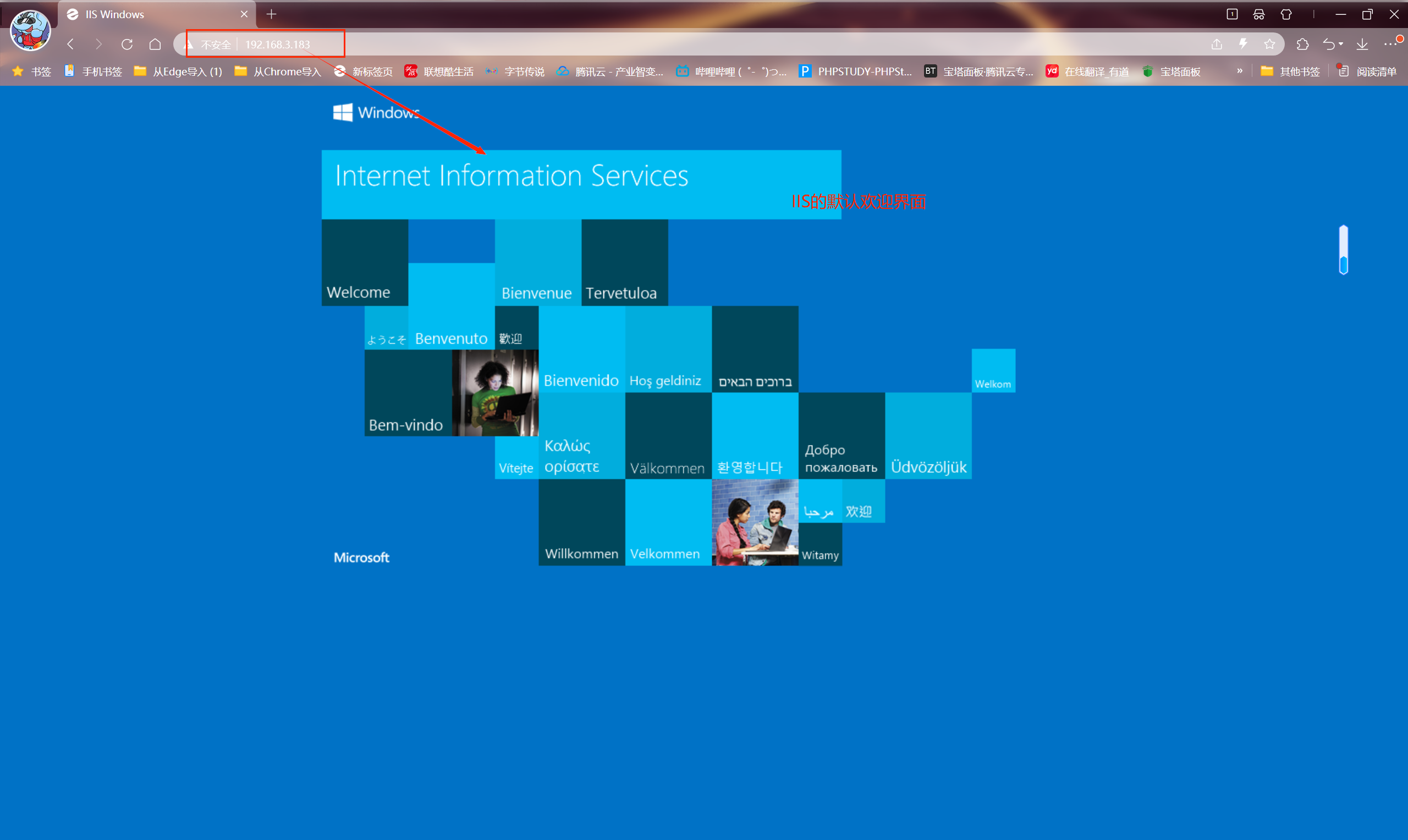The width and height of the screenshot is (1408, 840).
Task: Open the 哔哩哔哩 bookmark
Action: (732, 71)
